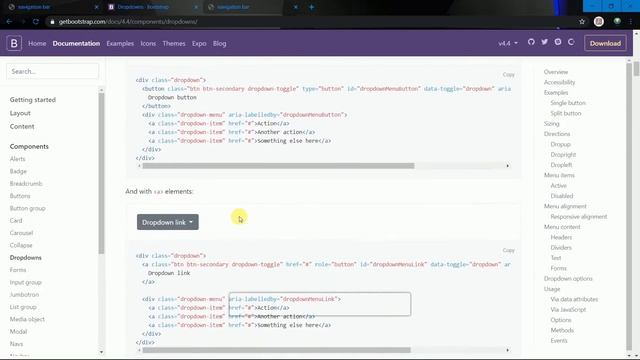Collapse Components section in sidebar
The width and height of the screenshot is (640, 360).
29,146
